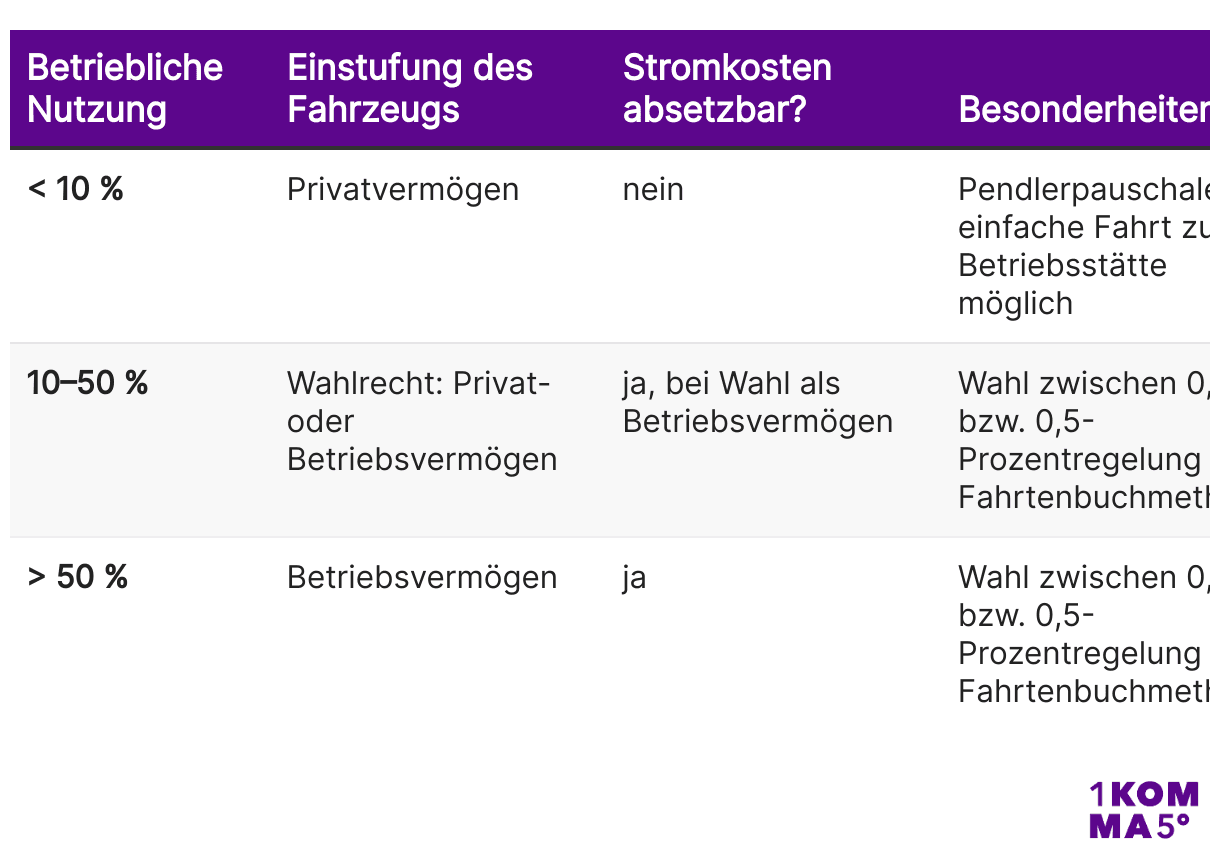Viewport: 1220px width, 860px height.
Task: Click Prozentregelung text in the 10–50 % row
Action: 1079,459
